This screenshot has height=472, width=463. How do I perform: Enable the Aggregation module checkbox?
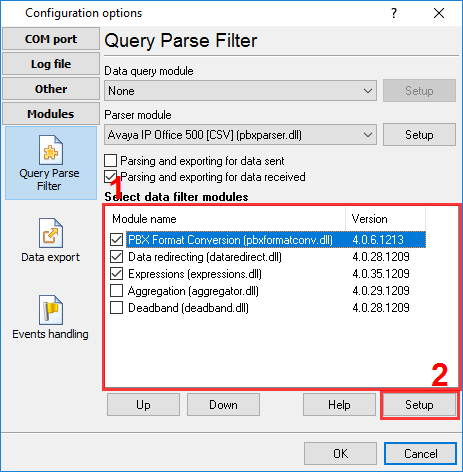coord(116,291)
